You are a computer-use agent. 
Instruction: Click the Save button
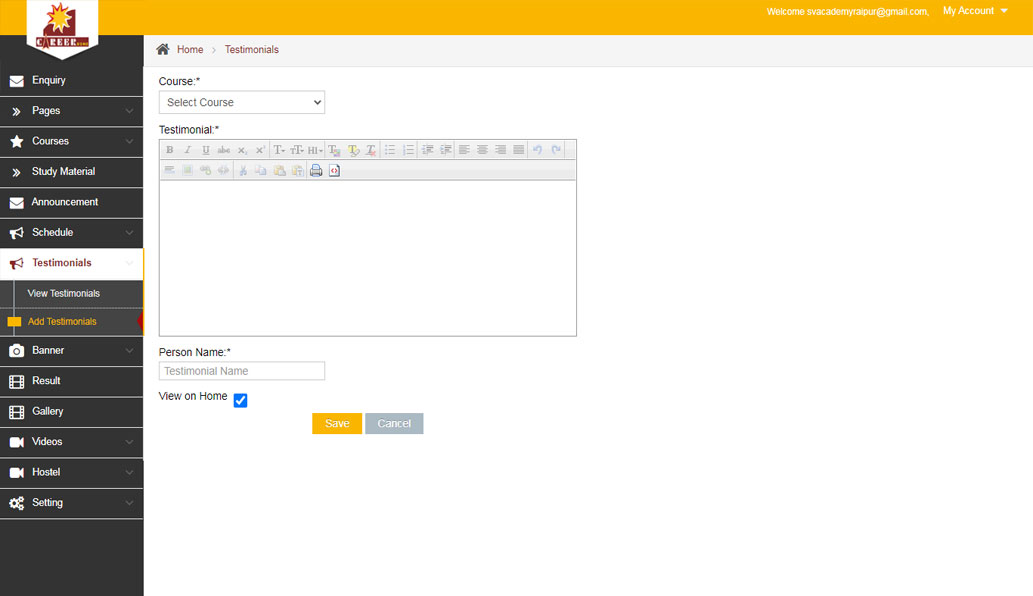click(x=337, y=424)
